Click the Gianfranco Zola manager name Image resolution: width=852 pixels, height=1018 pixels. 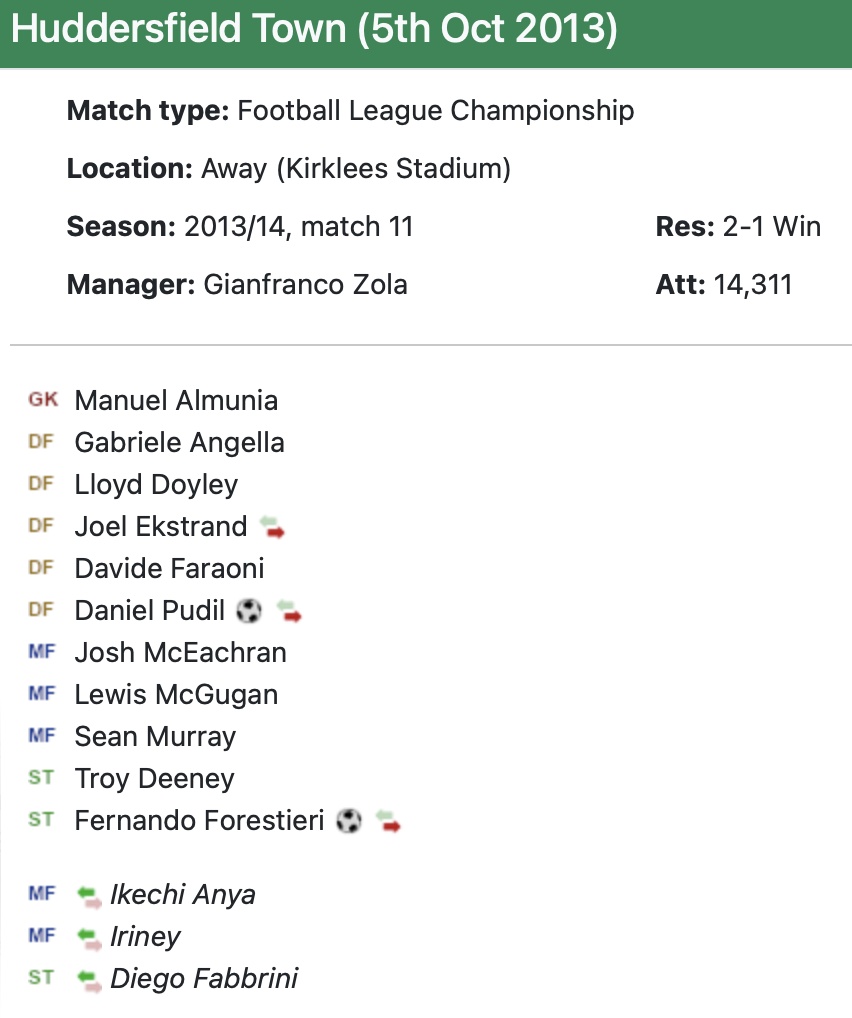click(x=305, y=285)
